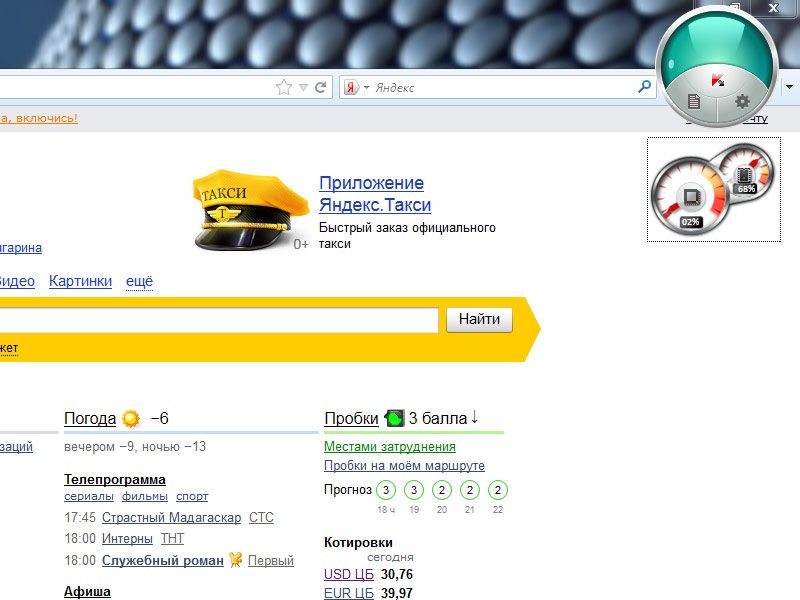Open Местами затруднения traffic status link

coord(390,446)
